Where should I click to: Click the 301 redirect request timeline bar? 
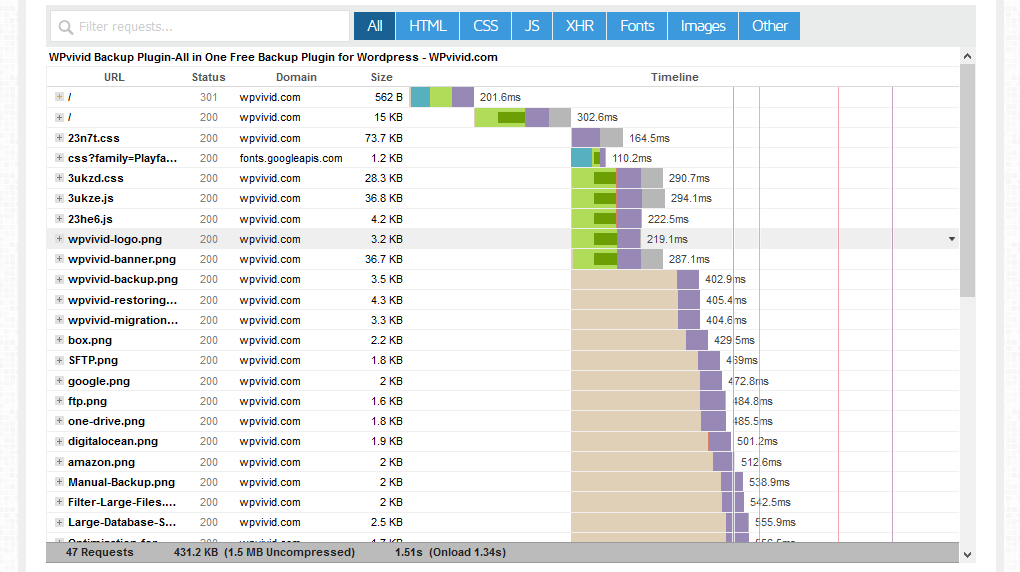point(442,97)
